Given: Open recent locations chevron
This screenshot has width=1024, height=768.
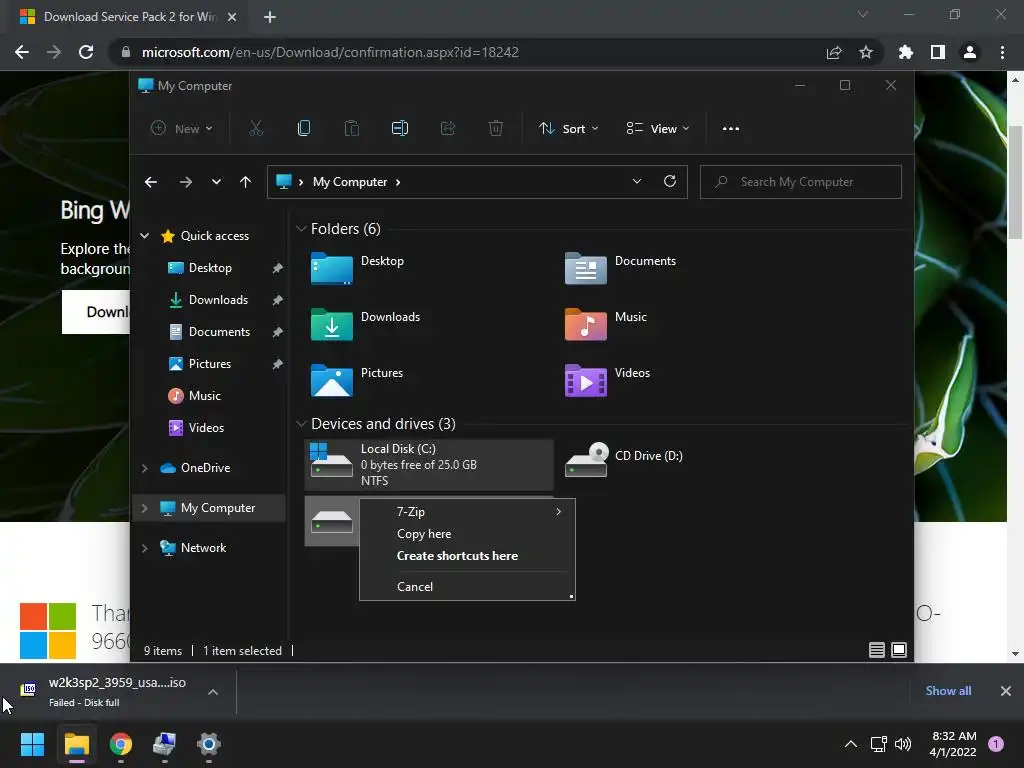Looking at the screenshot, I should pos(216,182).
